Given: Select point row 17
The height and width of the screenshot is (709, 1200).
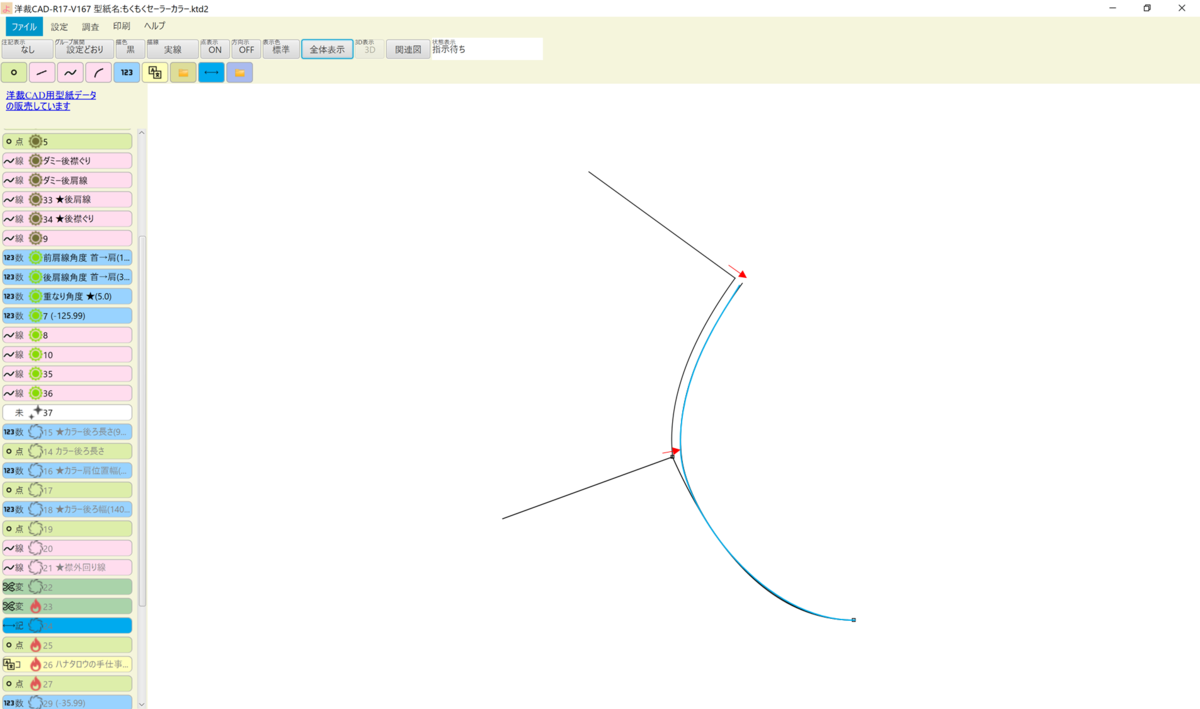Looking at the screenshot, I should click(67, 490).
